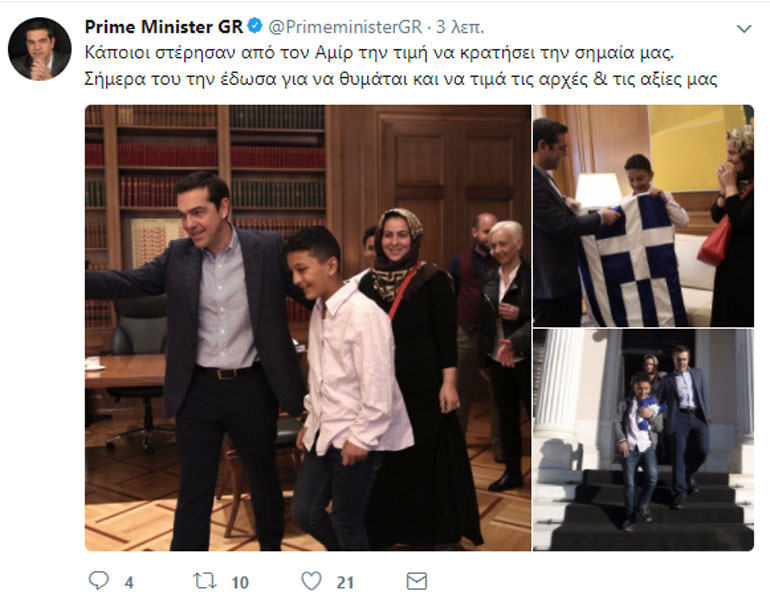This screenshot has width=770, height=603.
Task: Click the reply speech bubble icon
Action: click(99, 580)
